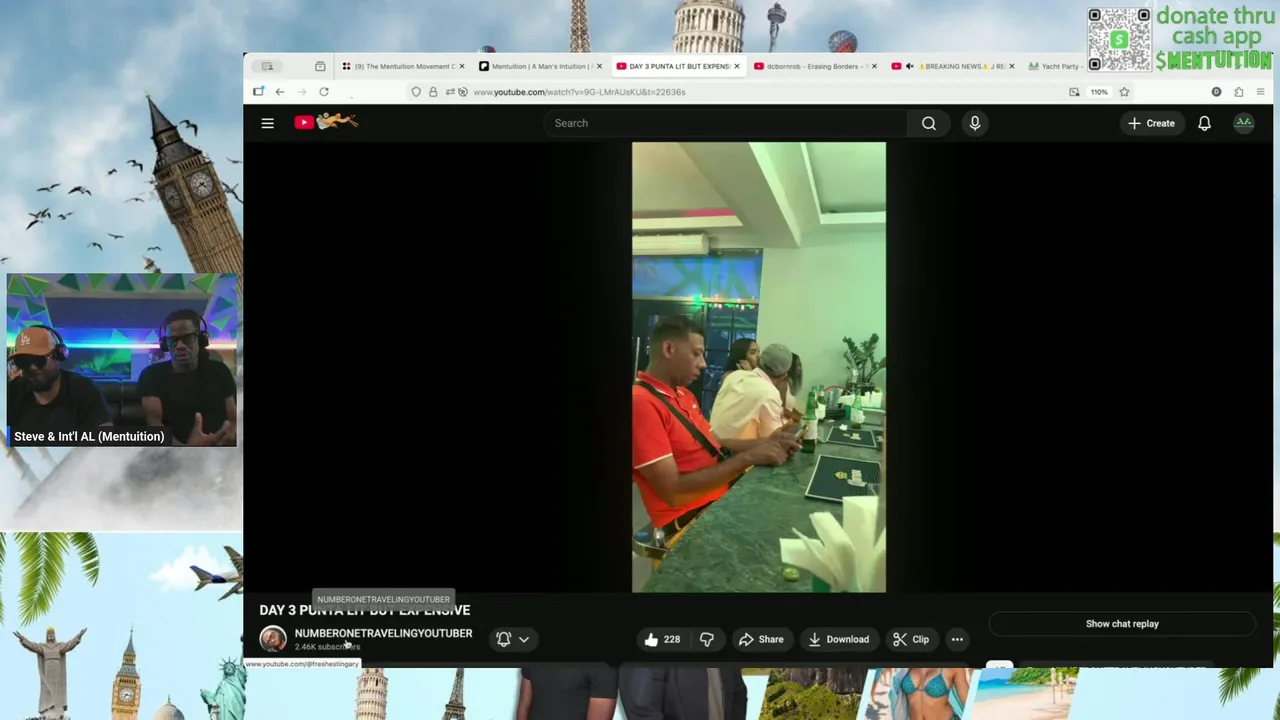Go to YouTube home via logo
This screenshot has height=720, width=1280.
326,122
